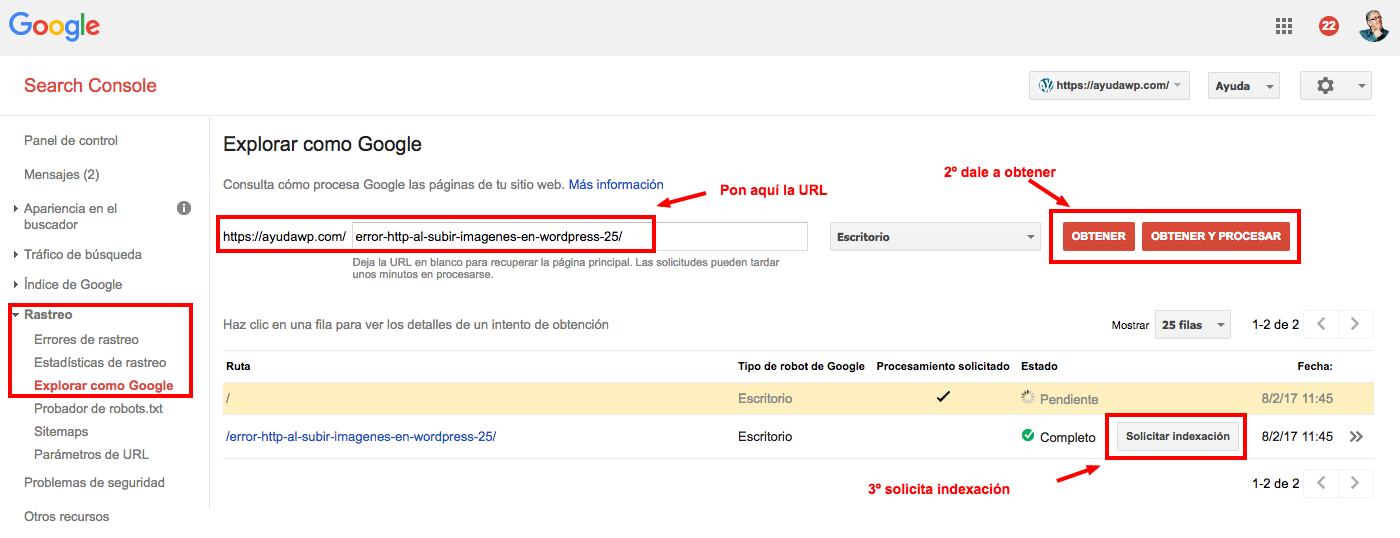Open Parámetros de URL
The height and width of the screenshot is (538, 1400).
pyautogui.click(x=91, y=454)
